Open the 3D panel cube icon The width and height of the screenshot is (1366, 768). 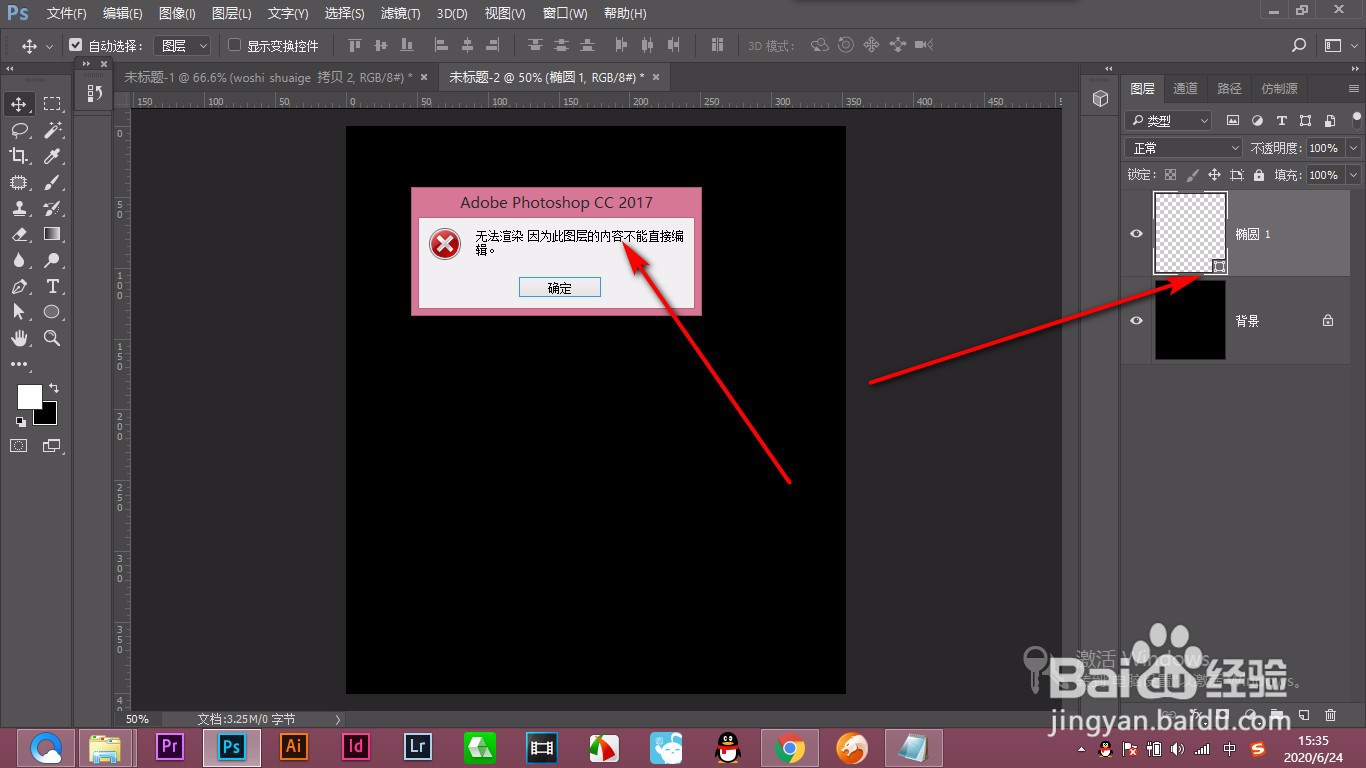coord(1100,98)
